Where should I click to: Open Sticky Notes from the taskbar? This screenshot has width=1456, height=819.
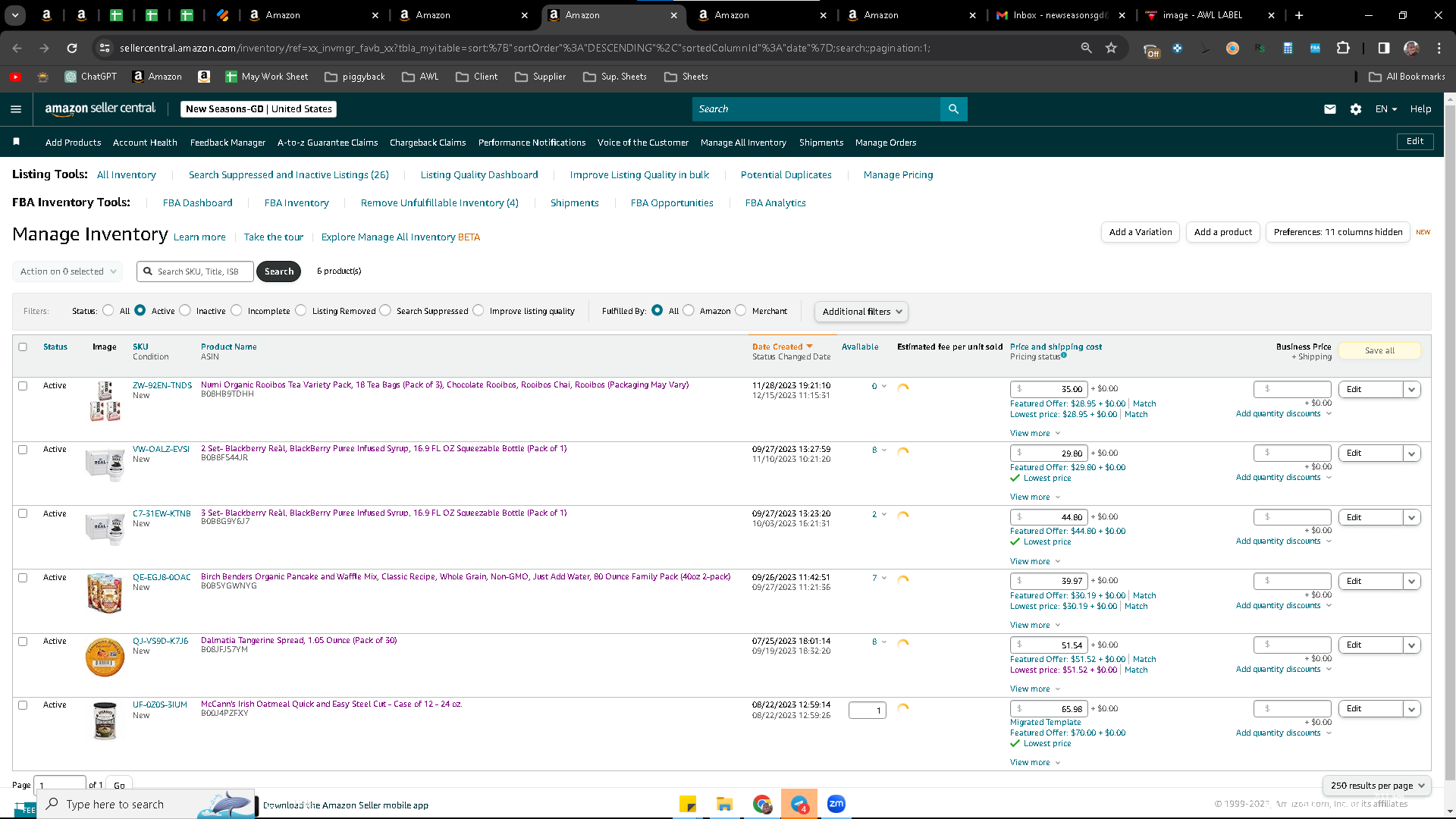point(688,804)
